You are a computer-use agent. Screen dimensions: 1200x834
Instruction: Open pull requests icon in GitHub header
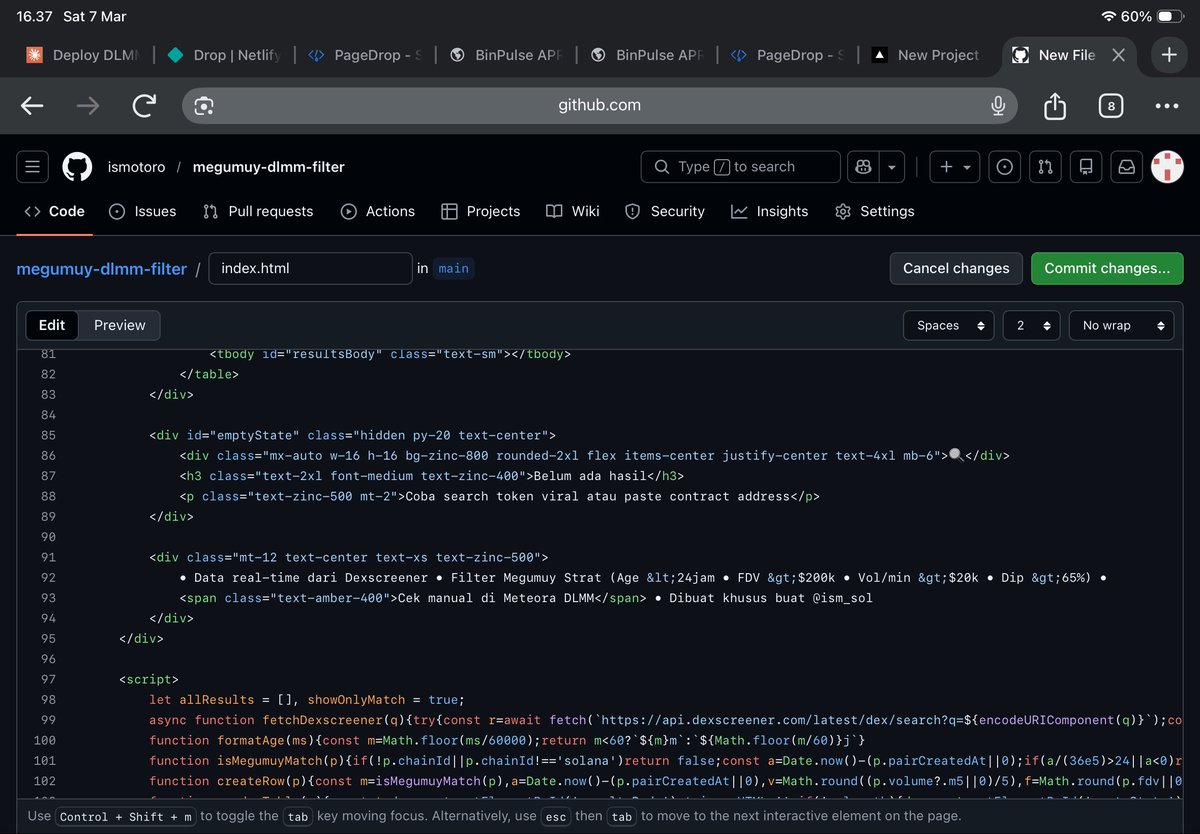tap(1045, 167)
